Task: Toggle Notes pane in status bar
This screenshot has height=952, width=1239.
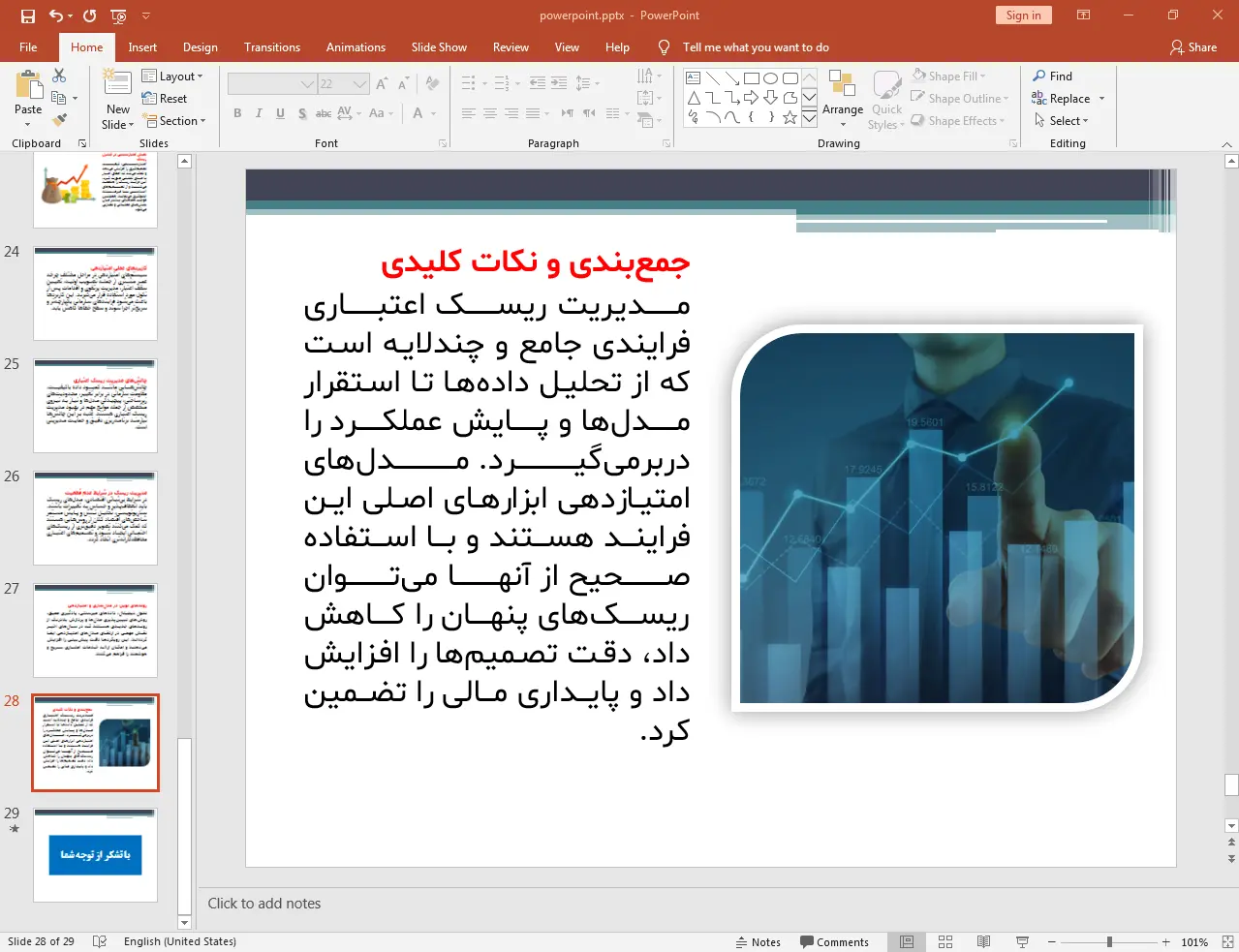Action: [x=758, y=942]
